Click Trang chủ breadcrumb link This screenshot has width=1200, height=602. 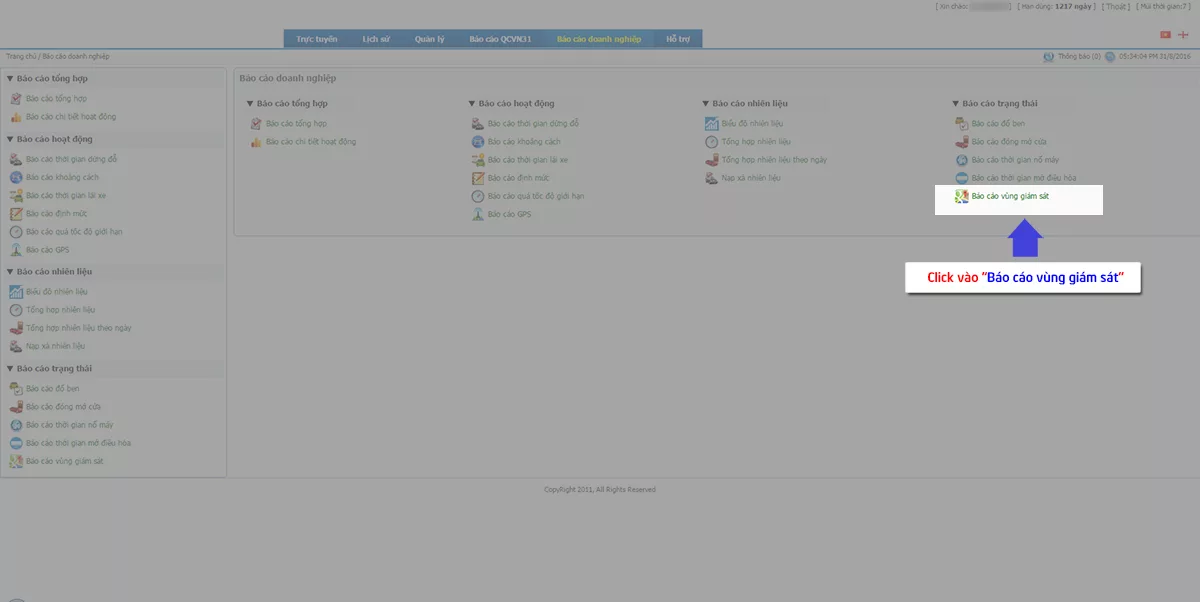[21, 57]
